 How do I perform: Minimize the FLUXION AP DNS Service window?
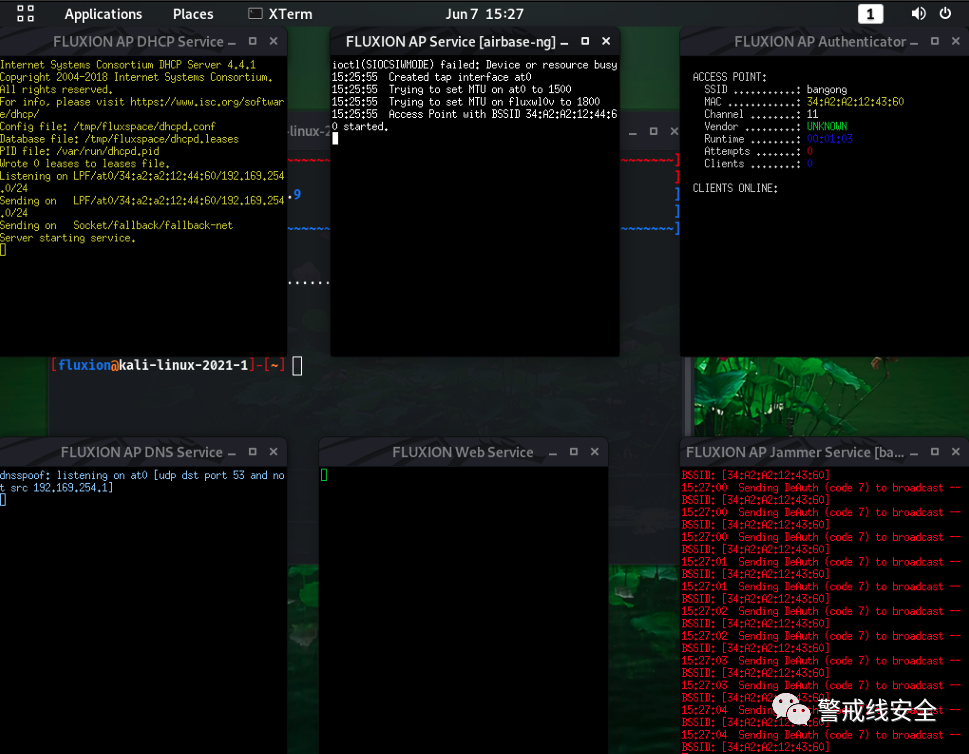[232, 453]
